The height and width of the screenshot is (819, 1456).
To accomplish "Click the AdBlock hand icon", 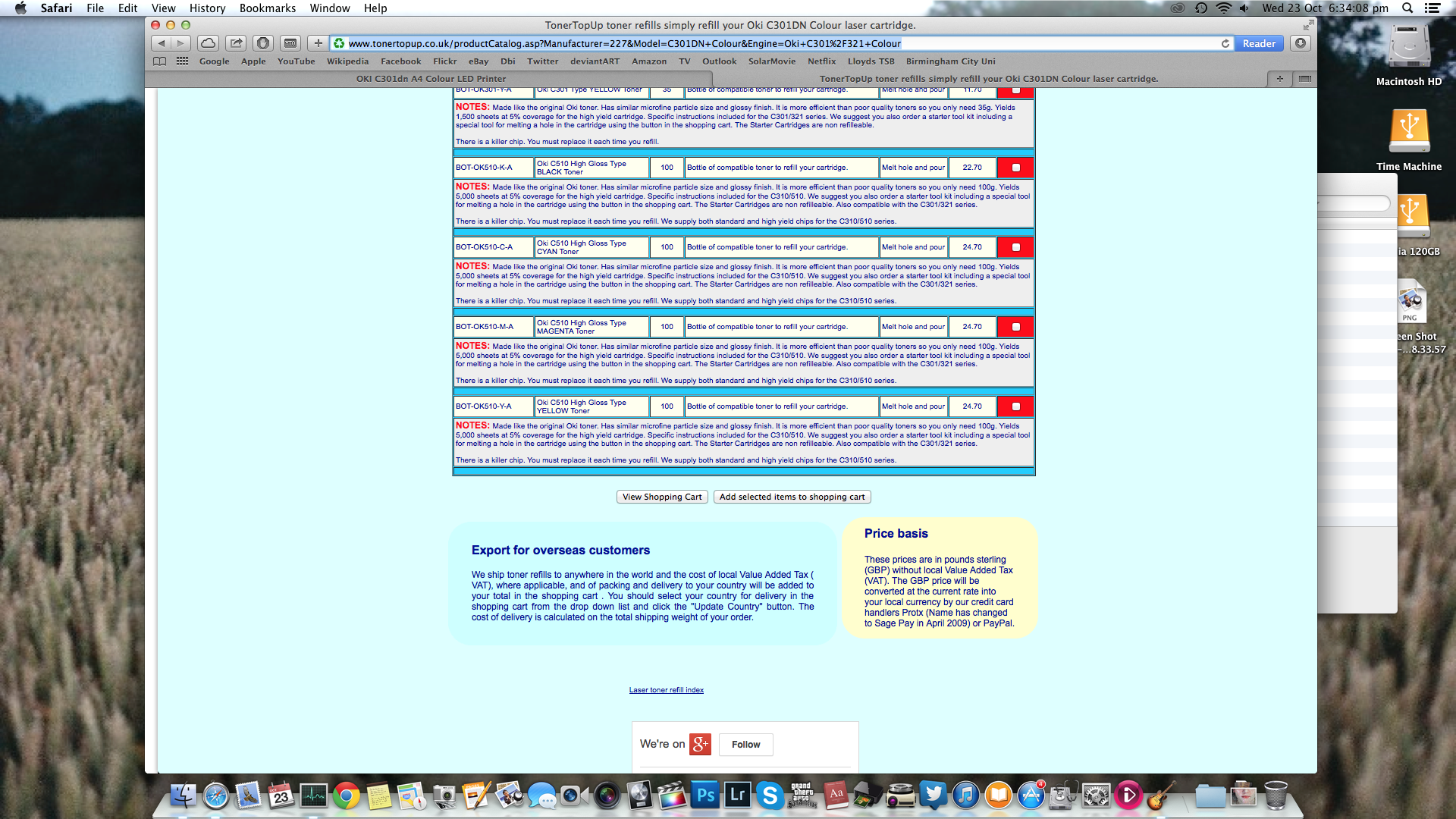I will point(263,43).
